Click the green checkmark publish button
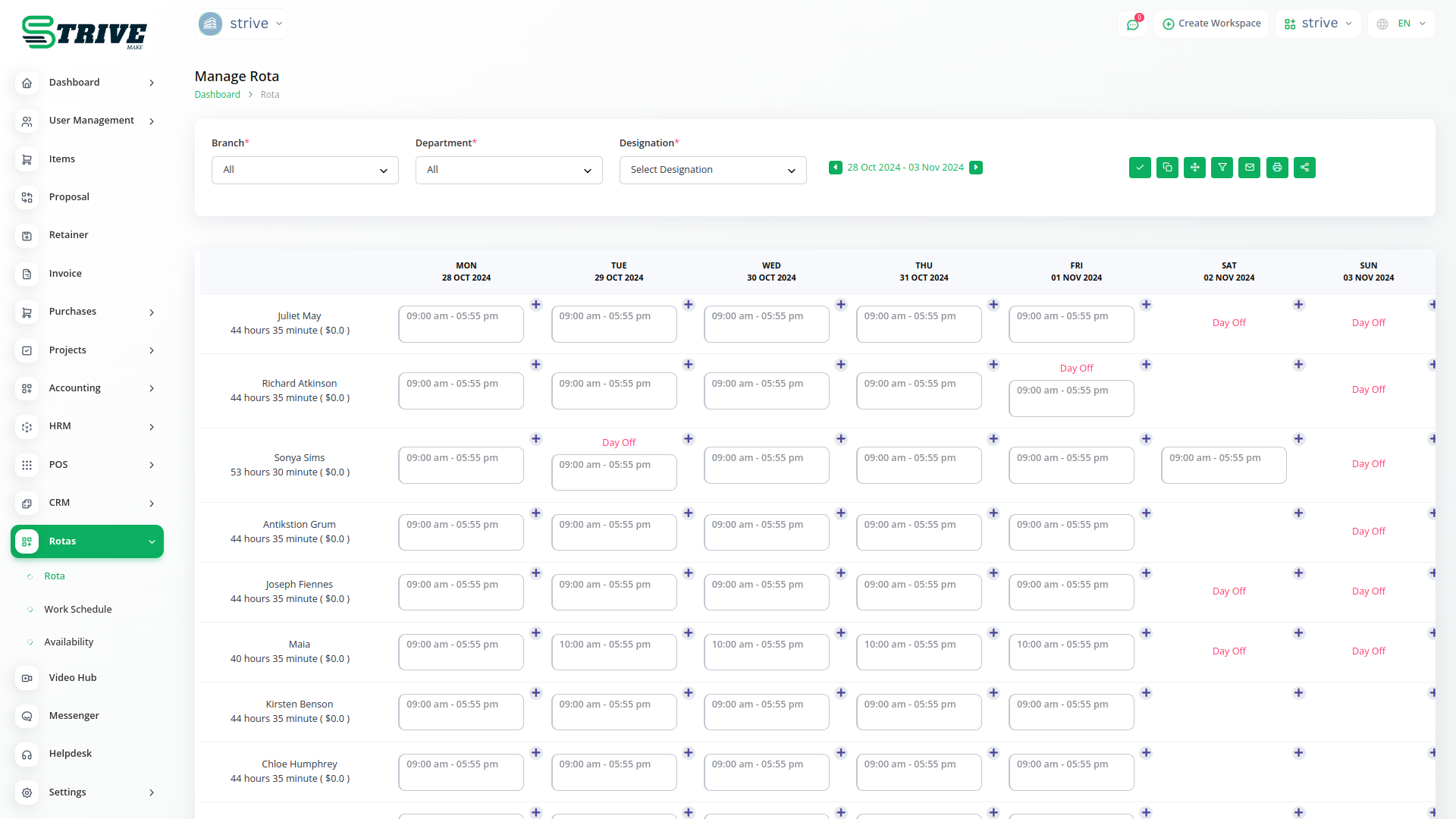Screen dimensions: 1456x819 click(x=1140, y=168)
